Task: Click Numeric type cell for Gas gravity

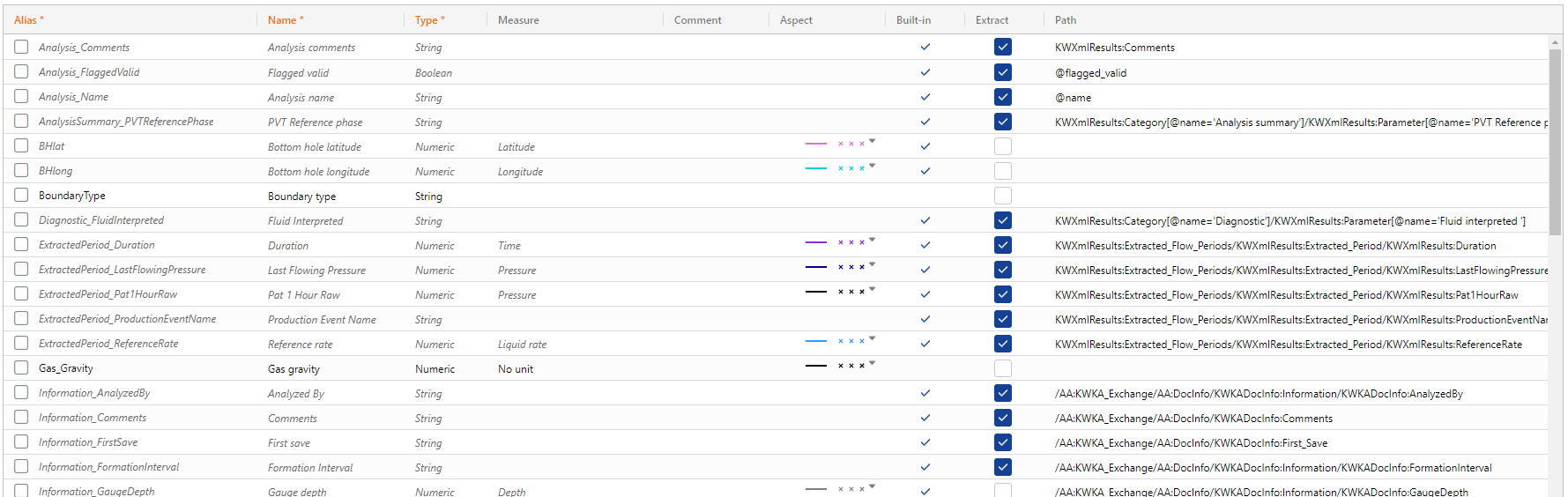Action: click(x=435, y=368)
